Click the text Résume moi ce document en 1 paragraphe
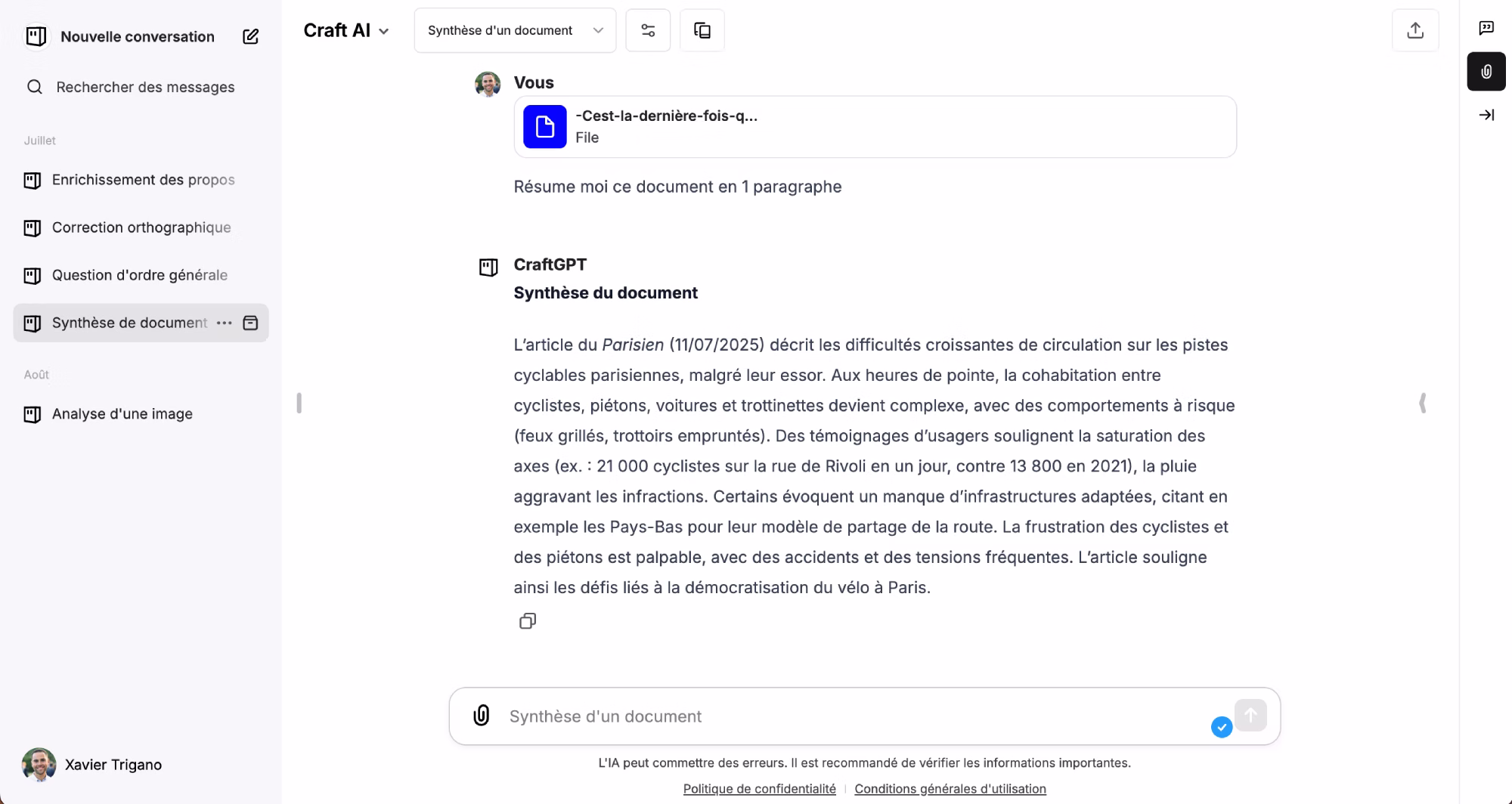The width and height of the screenshot is (1512, 804). point(677,187)
